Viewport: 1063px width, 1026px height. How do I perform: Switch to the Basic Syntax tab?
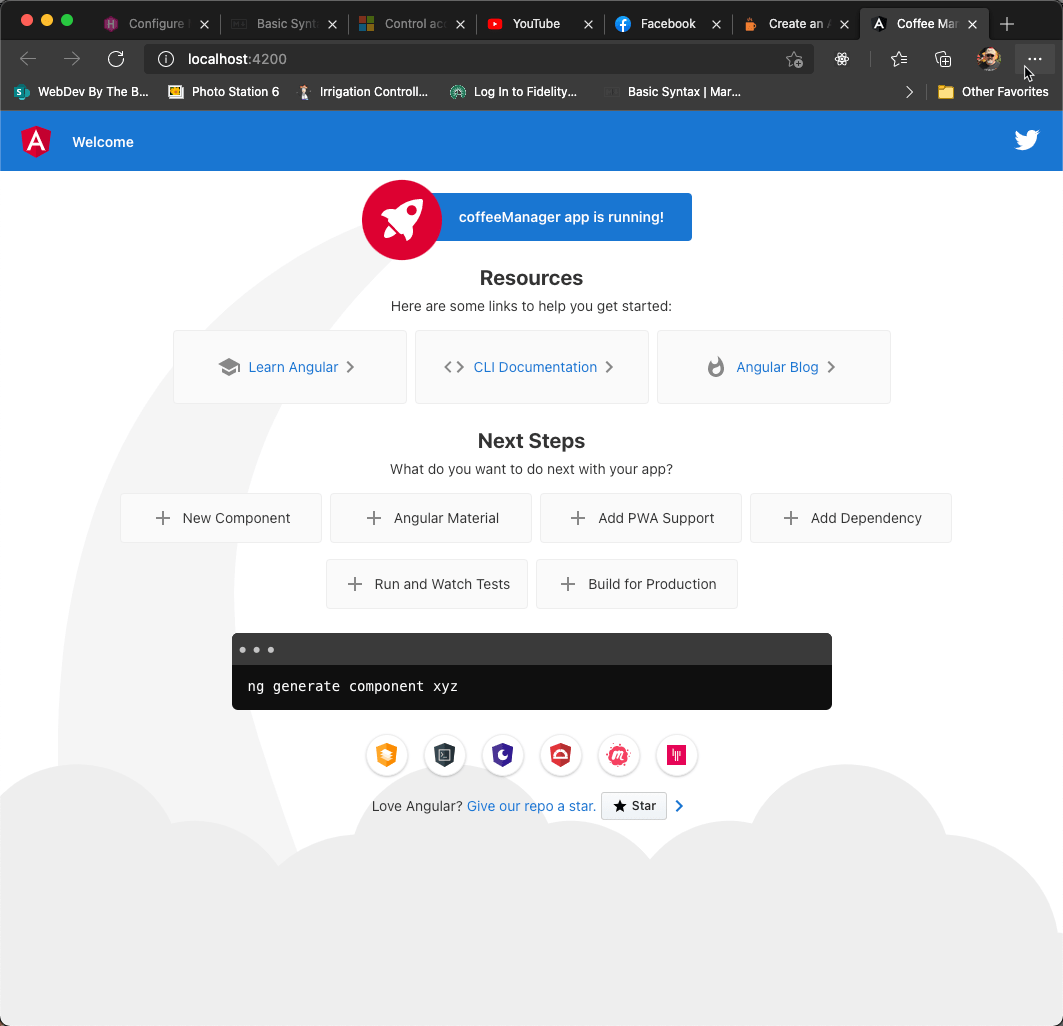point(285,24)
